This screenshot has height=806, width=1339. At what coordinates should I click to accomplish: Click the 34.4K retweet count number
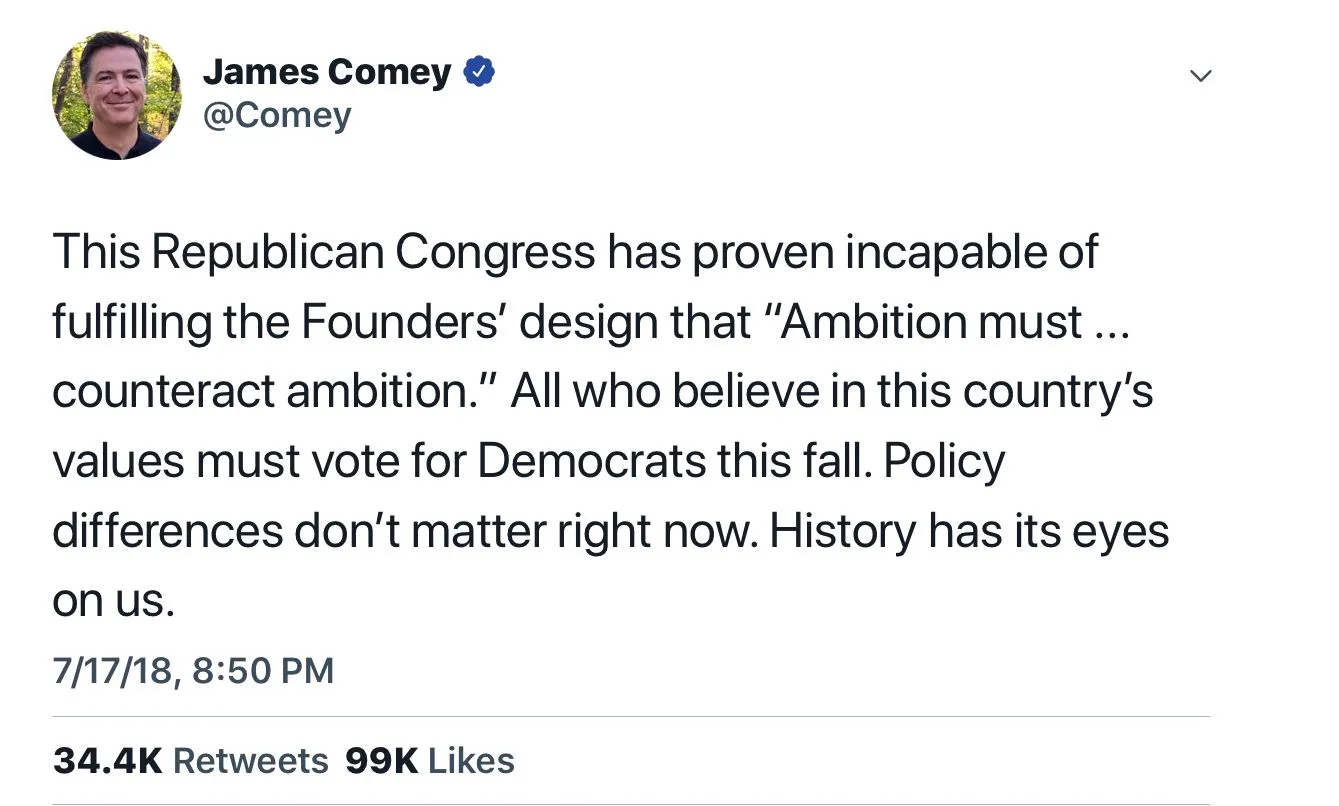tap(107, 761)
